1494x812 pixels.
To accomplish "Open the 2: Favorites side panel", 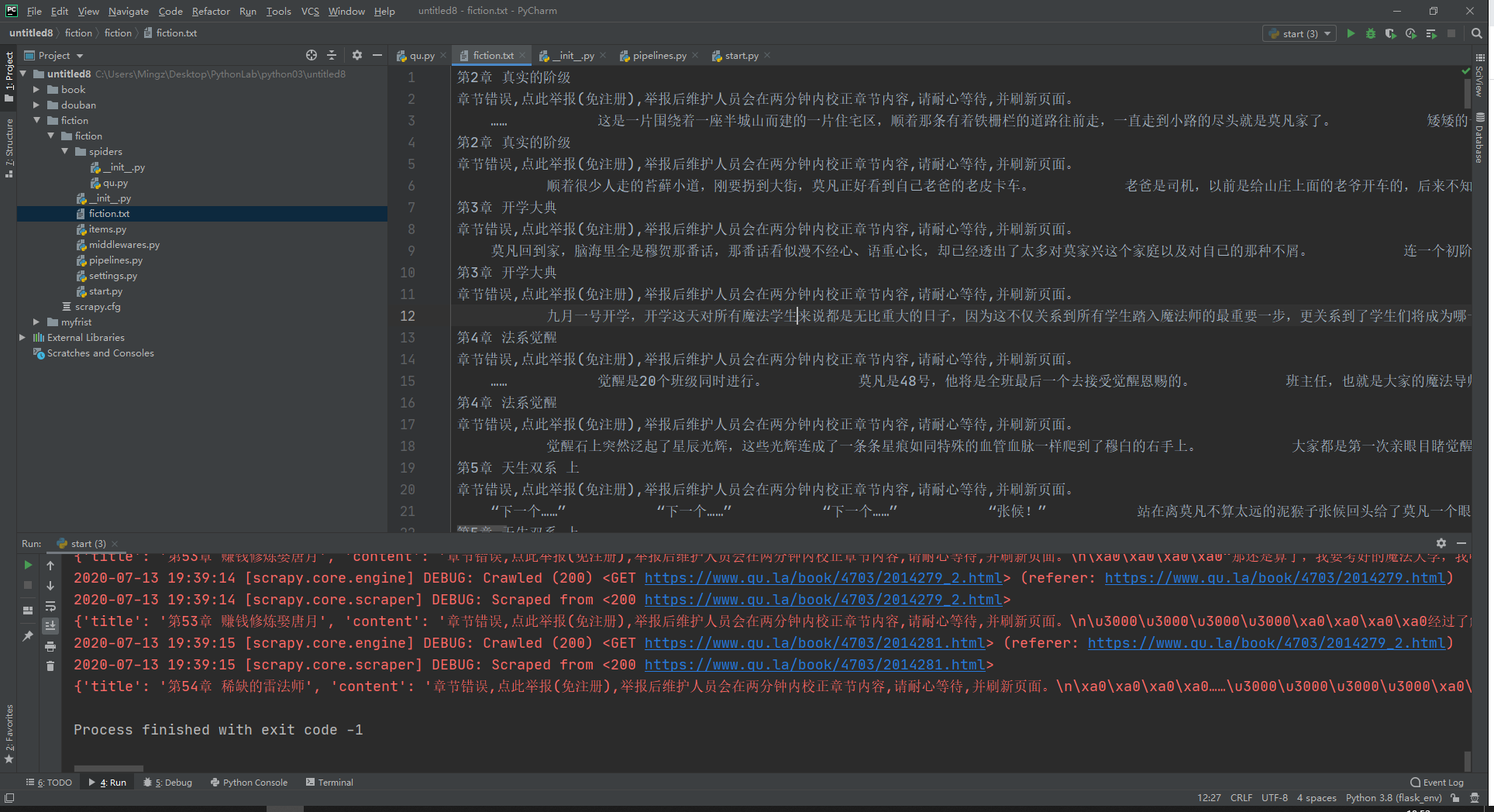I will [9, 732].
